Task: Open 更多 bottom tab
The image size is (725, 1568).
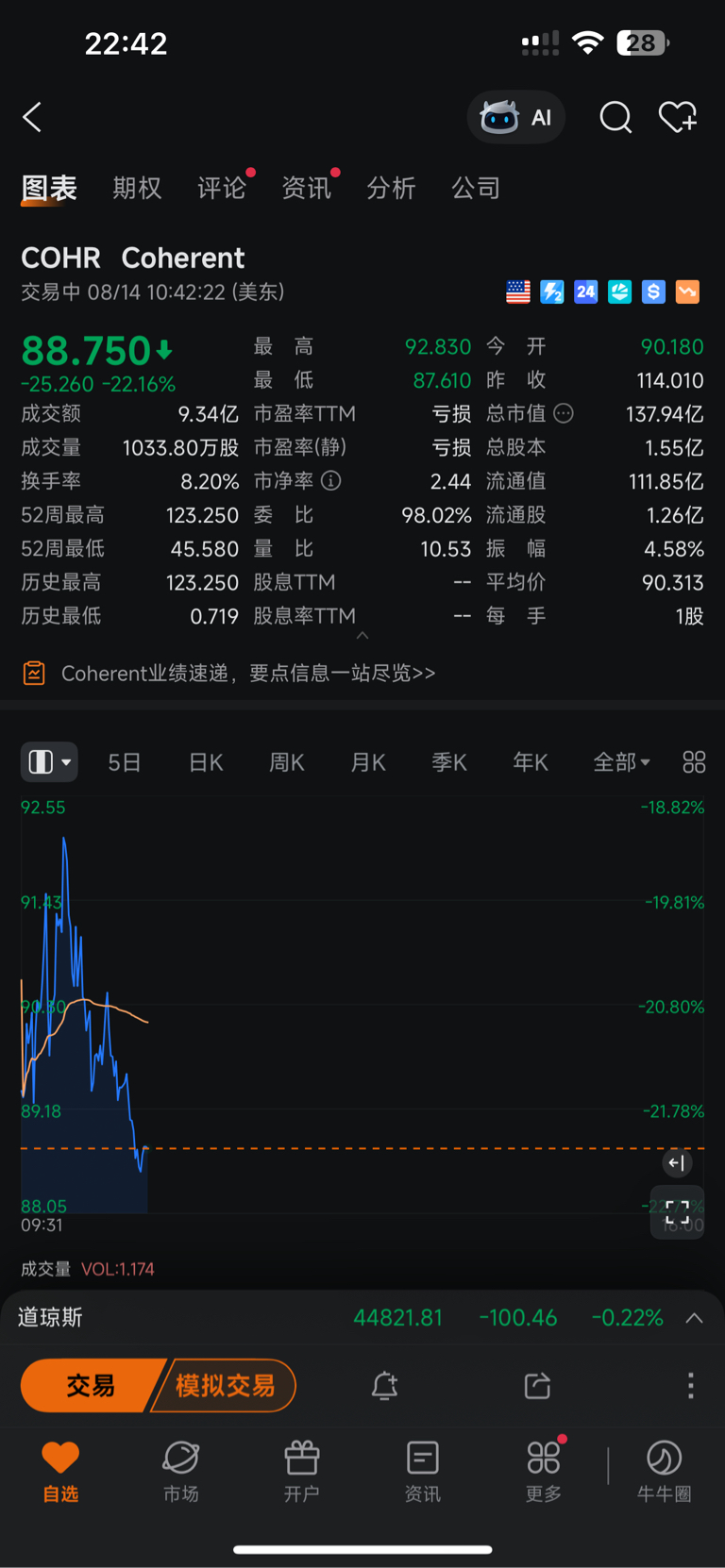Action: 544,1472
